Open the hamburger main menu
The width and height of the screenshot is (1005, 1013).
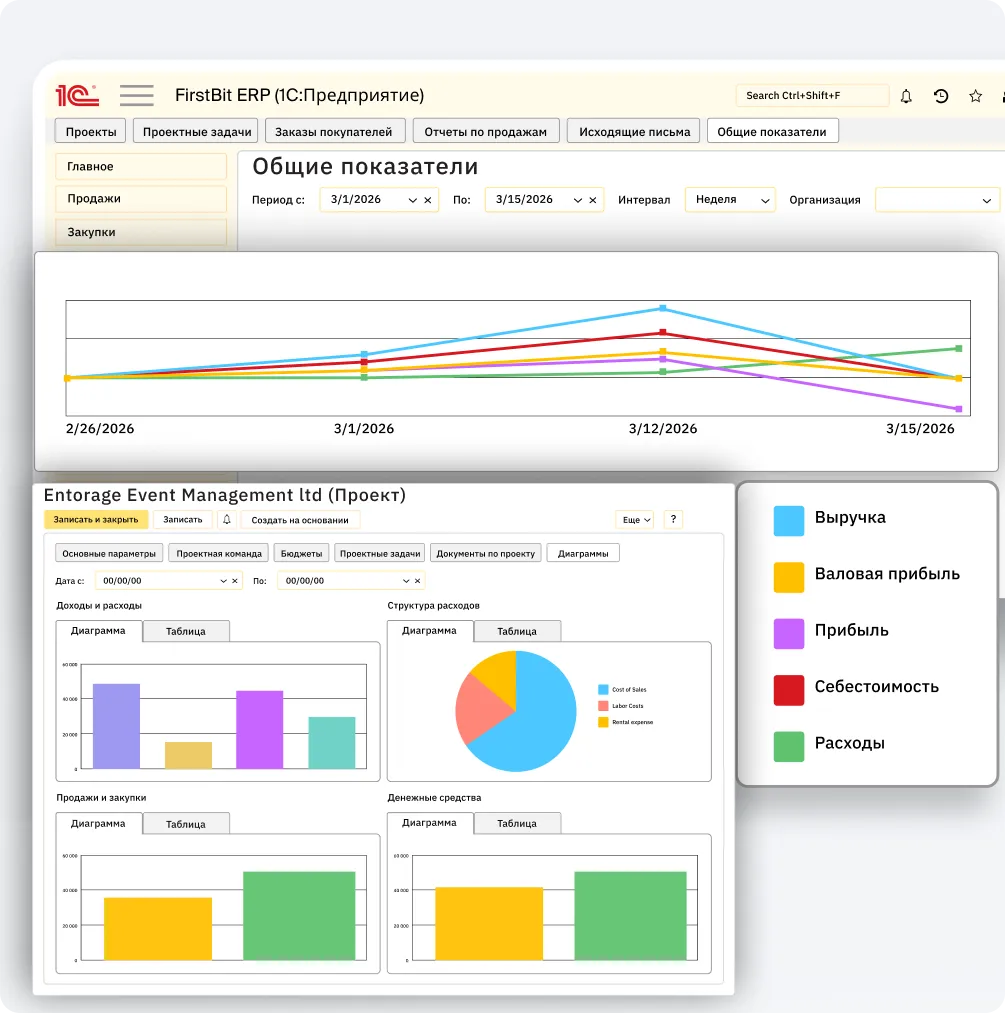click(136, 96)
